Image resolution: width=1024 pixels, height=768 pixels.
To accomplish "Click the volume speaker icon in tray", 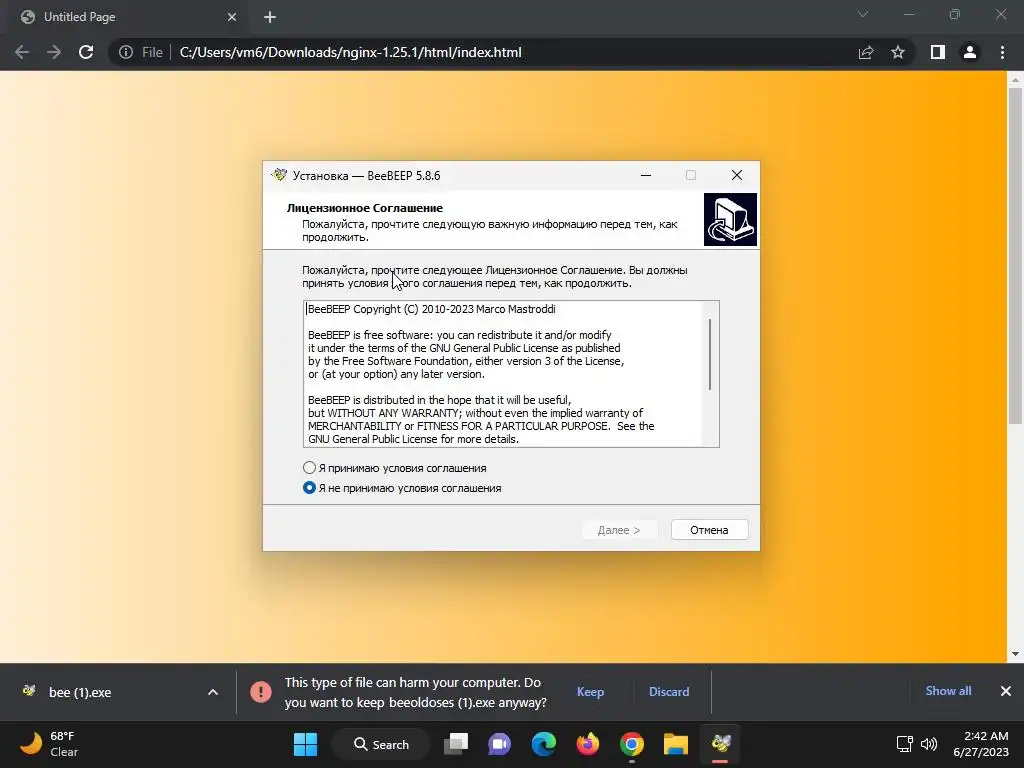I will click(929, 744).
